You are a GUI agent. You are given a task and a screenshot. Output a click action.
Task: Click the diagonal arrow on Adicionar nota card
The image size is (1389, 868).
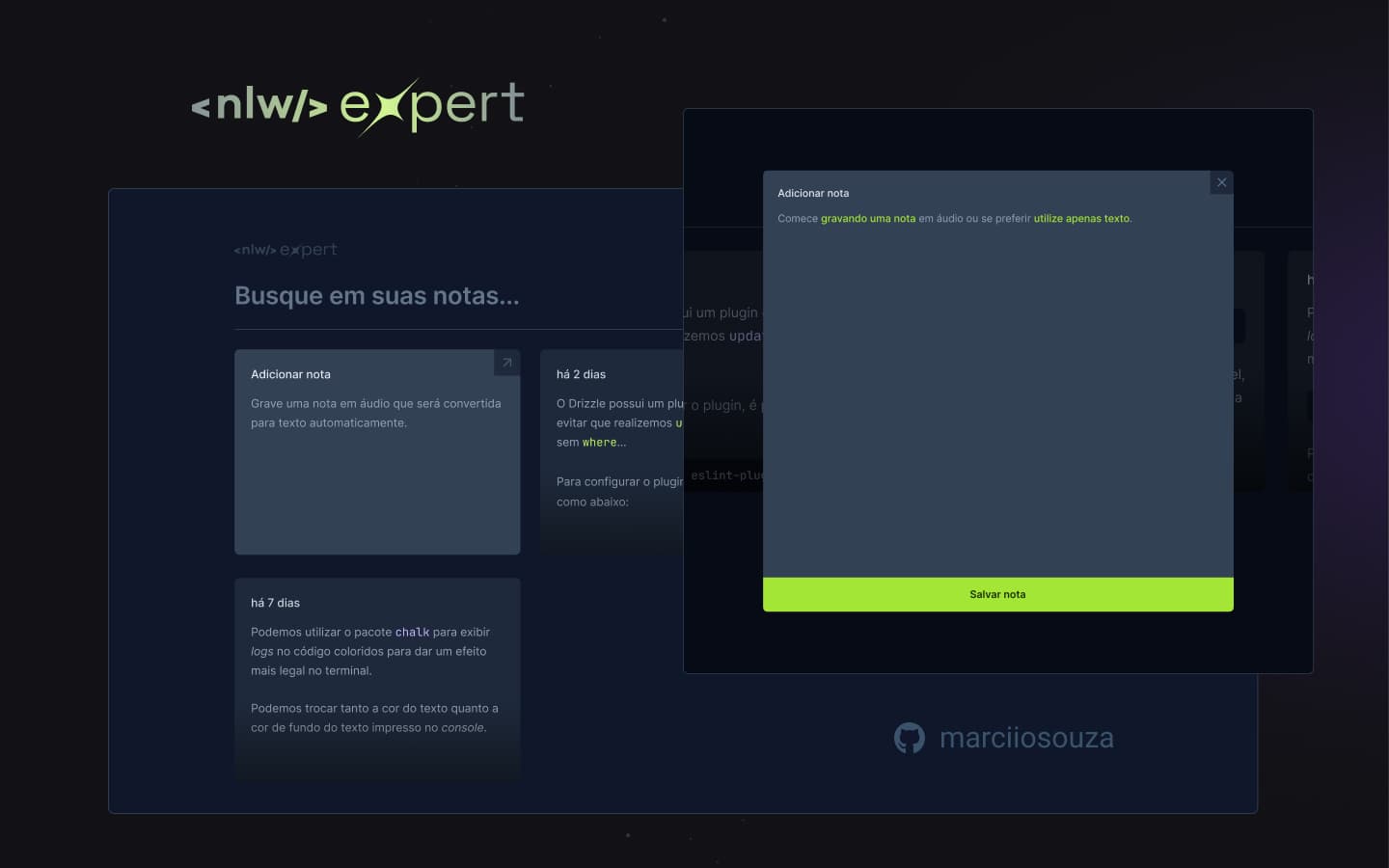505,363
